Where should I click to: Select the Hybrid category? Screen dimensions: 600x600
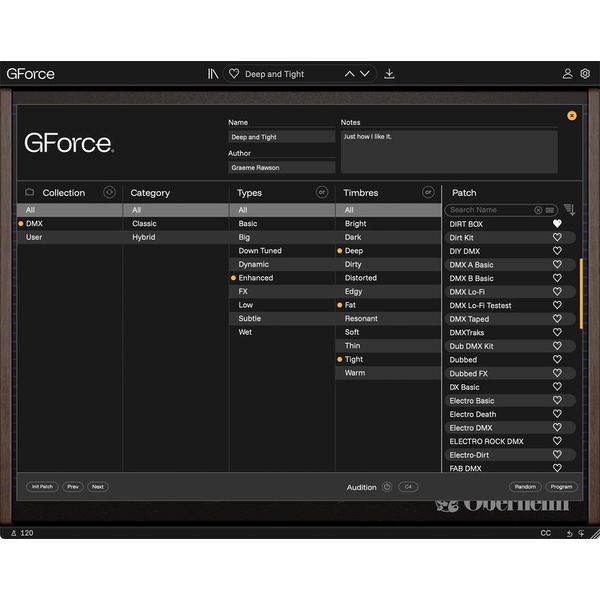176,237
